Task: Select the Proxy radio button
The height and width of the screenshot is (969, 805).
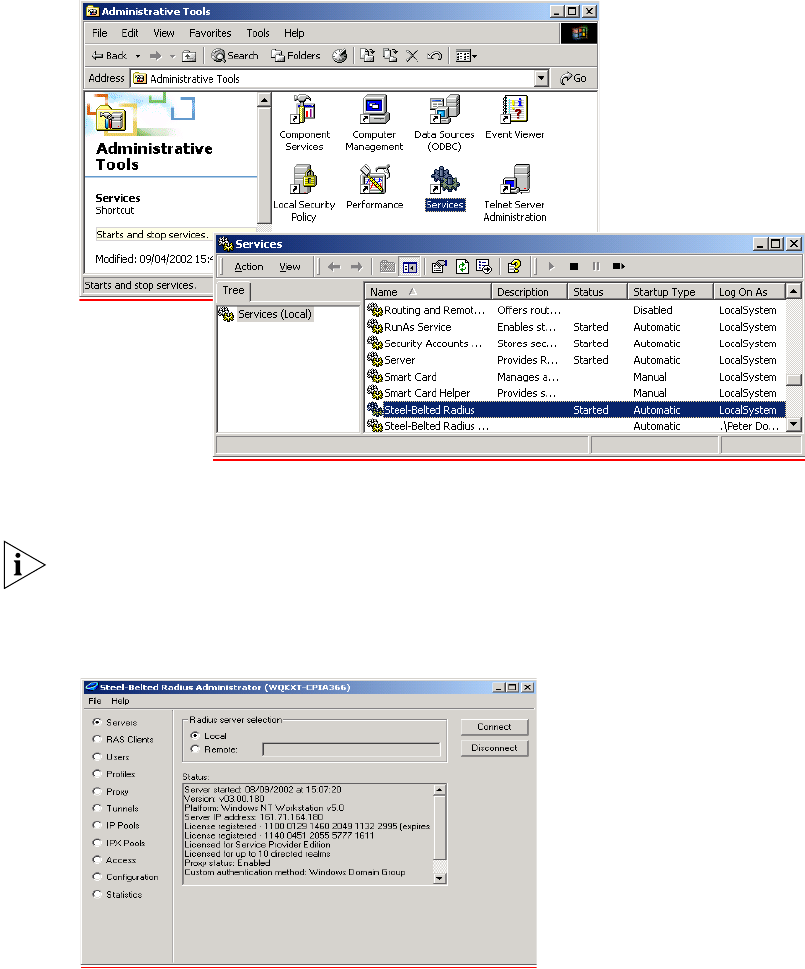Action: point(97,791)
